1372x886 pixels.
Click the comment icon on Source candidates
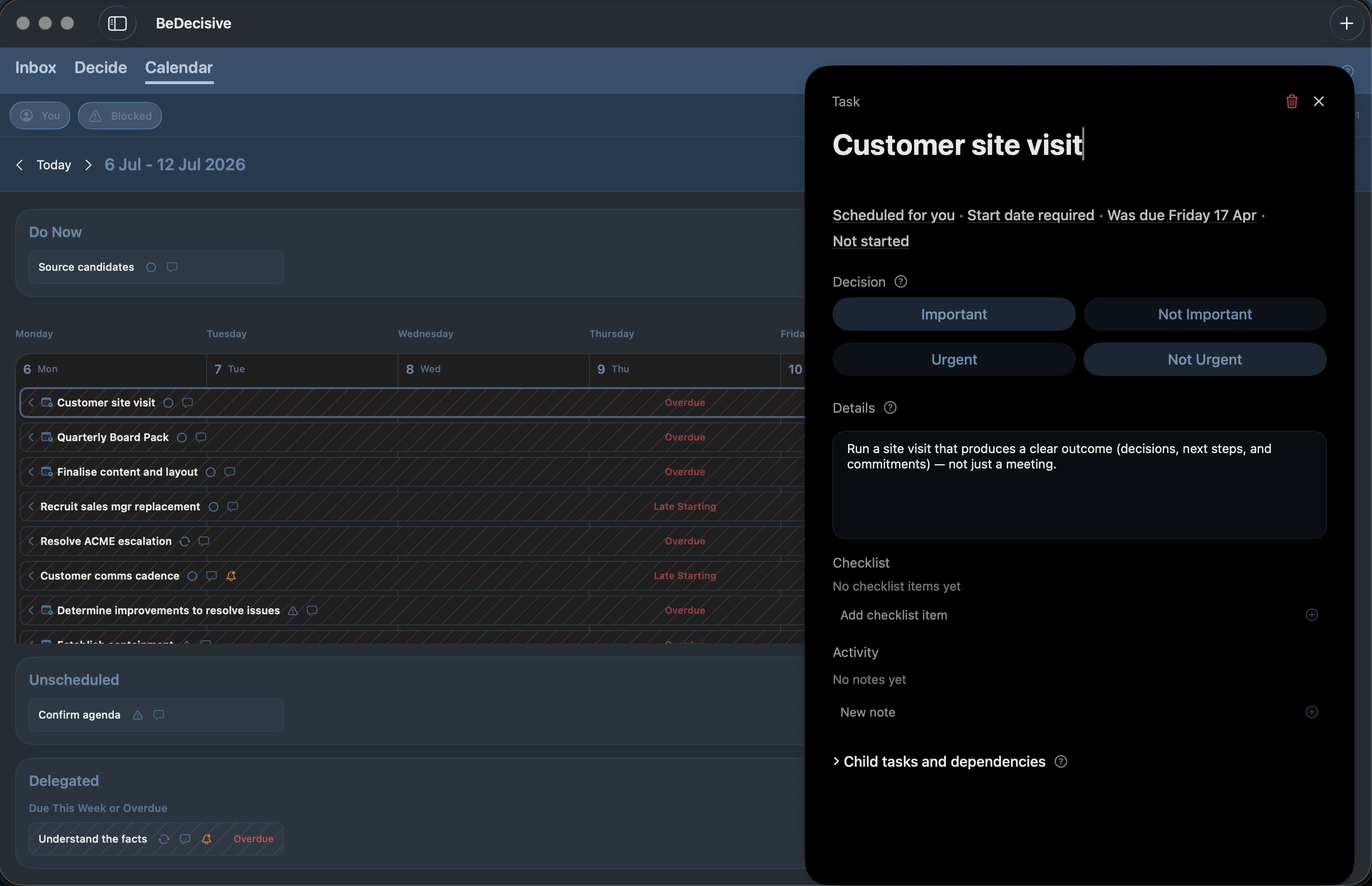click(172, 267)
